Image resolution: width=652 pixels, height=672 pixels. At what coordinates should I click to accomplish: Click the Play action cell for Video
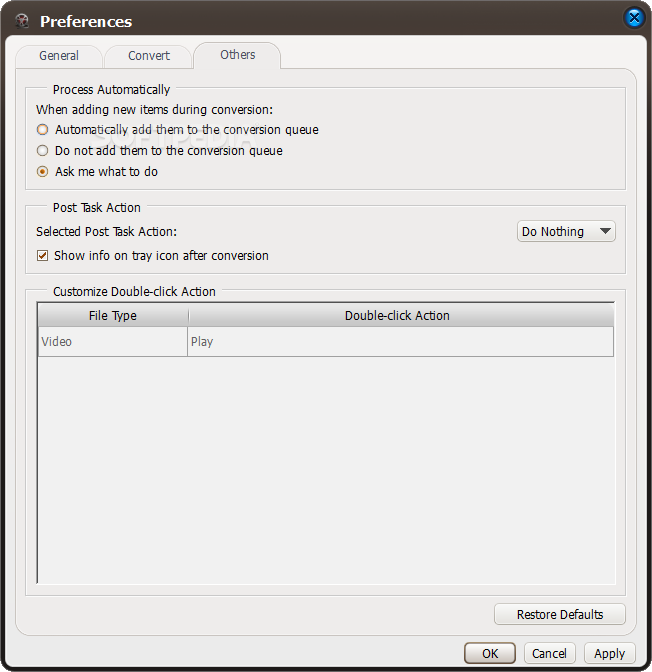coord(400,342)
